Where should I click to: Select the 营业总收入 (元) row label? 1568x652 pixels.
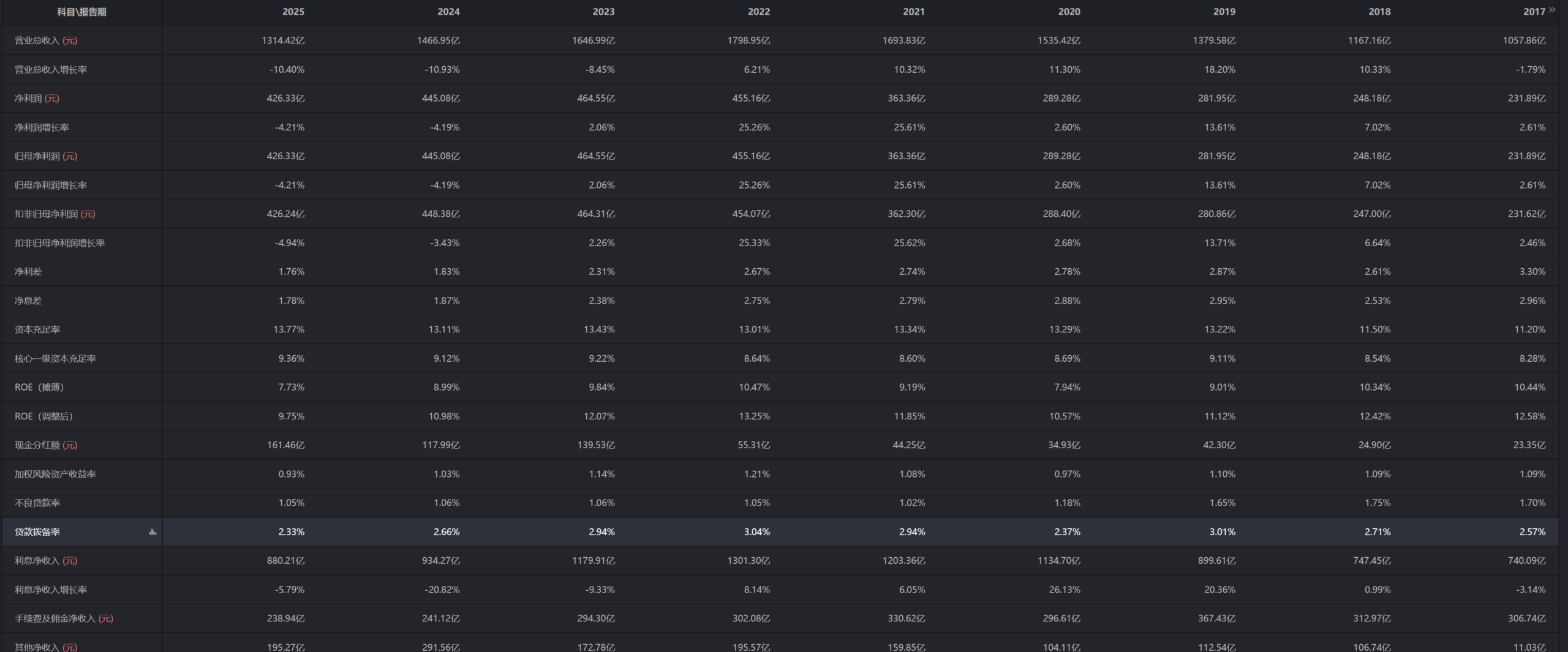coord(46,40)
